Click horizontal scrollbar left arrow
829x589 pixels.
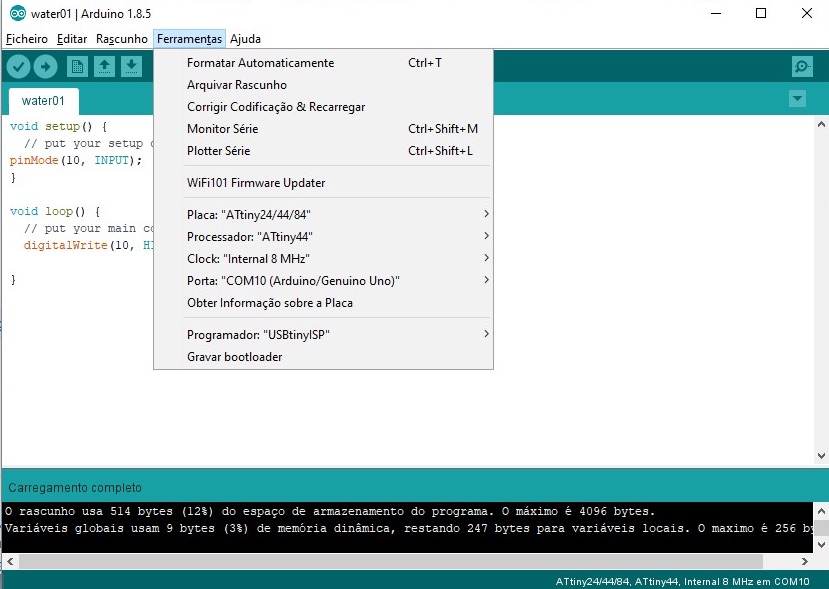pyautogui.click(x=10, y=562)
